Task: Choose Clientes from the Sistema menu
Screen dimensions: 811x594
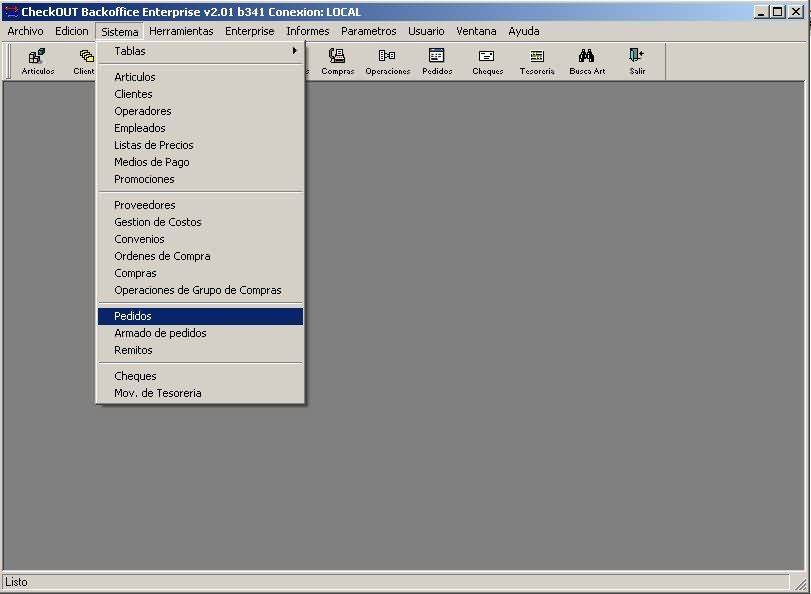Action: (x=200, y=94)
